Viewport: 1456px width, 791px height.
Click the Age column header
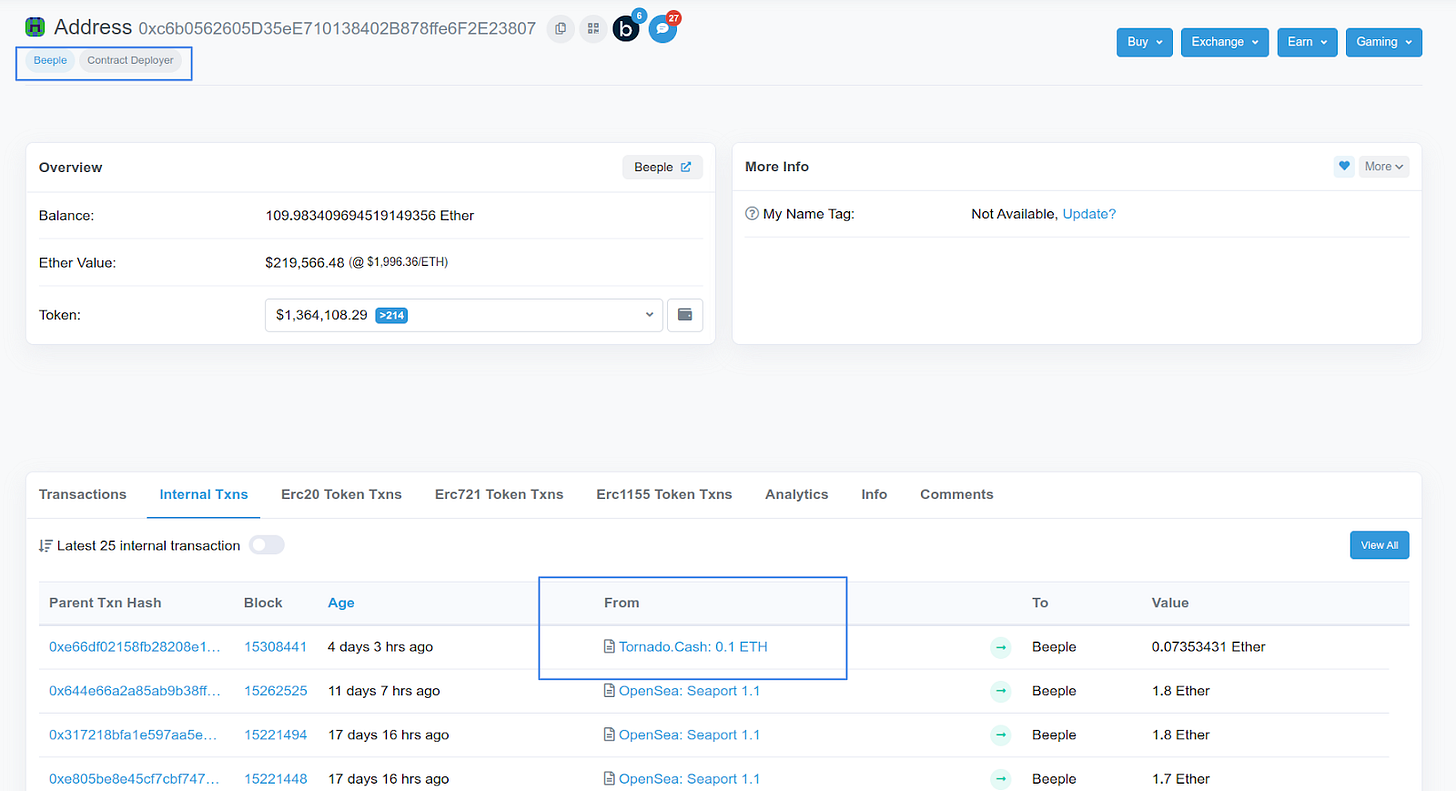pyautogui.click(x=341, y=603)
